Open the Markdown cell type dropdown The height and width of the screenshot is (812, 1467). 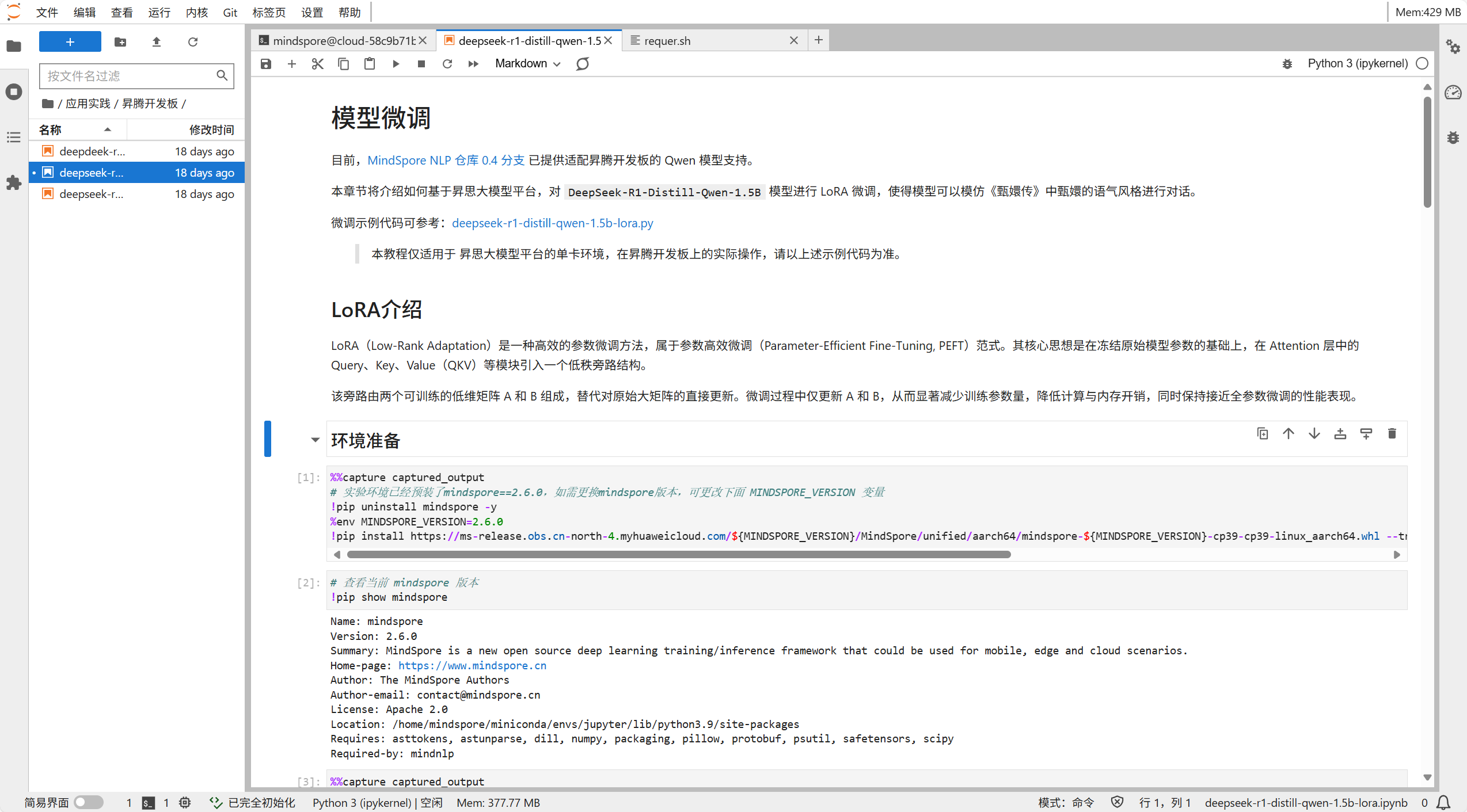(x=527, y=64)
